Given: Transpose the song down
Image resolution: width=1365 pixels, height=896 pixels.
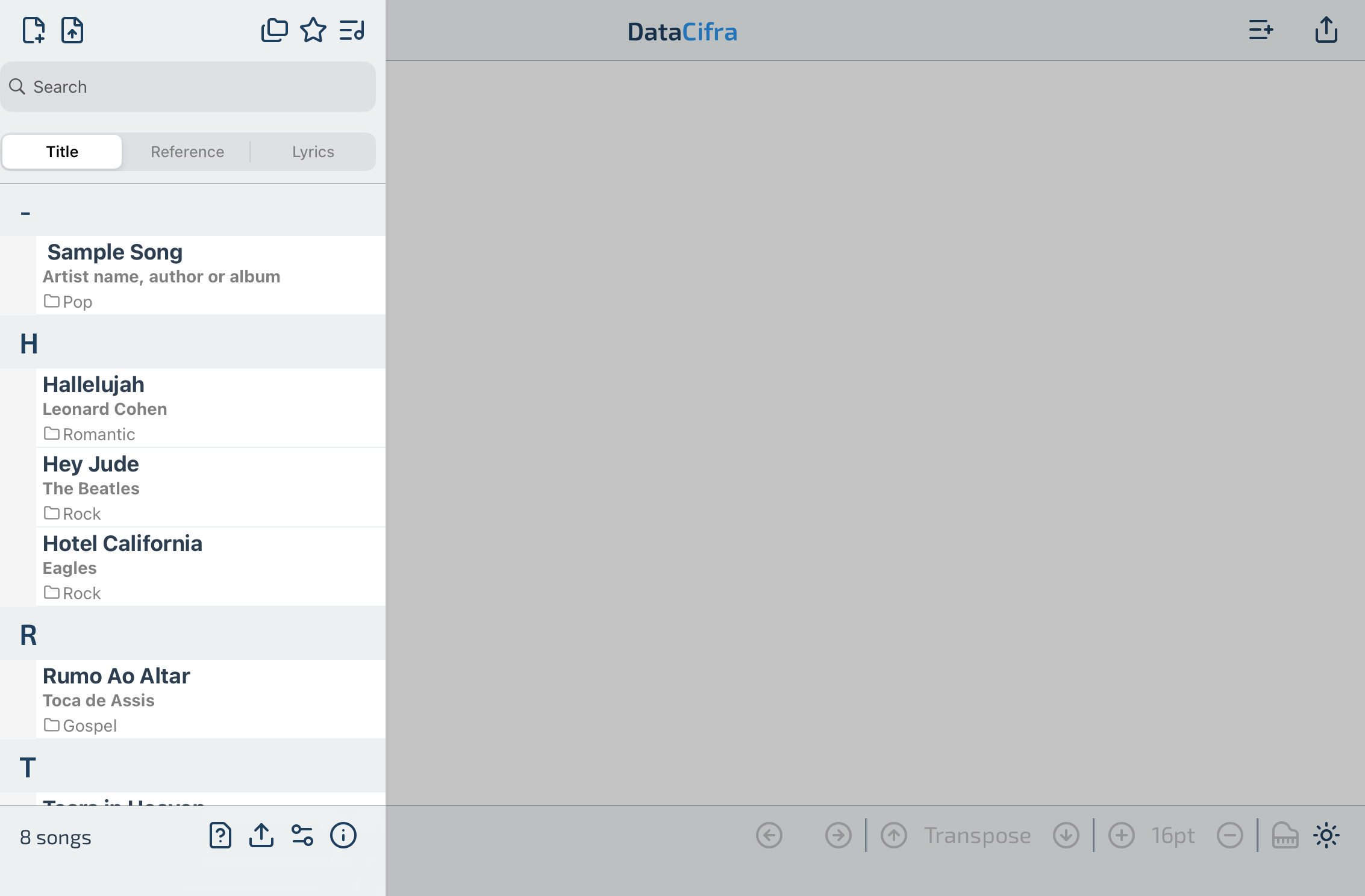Looking at the screenshot, I should 1066,836.
